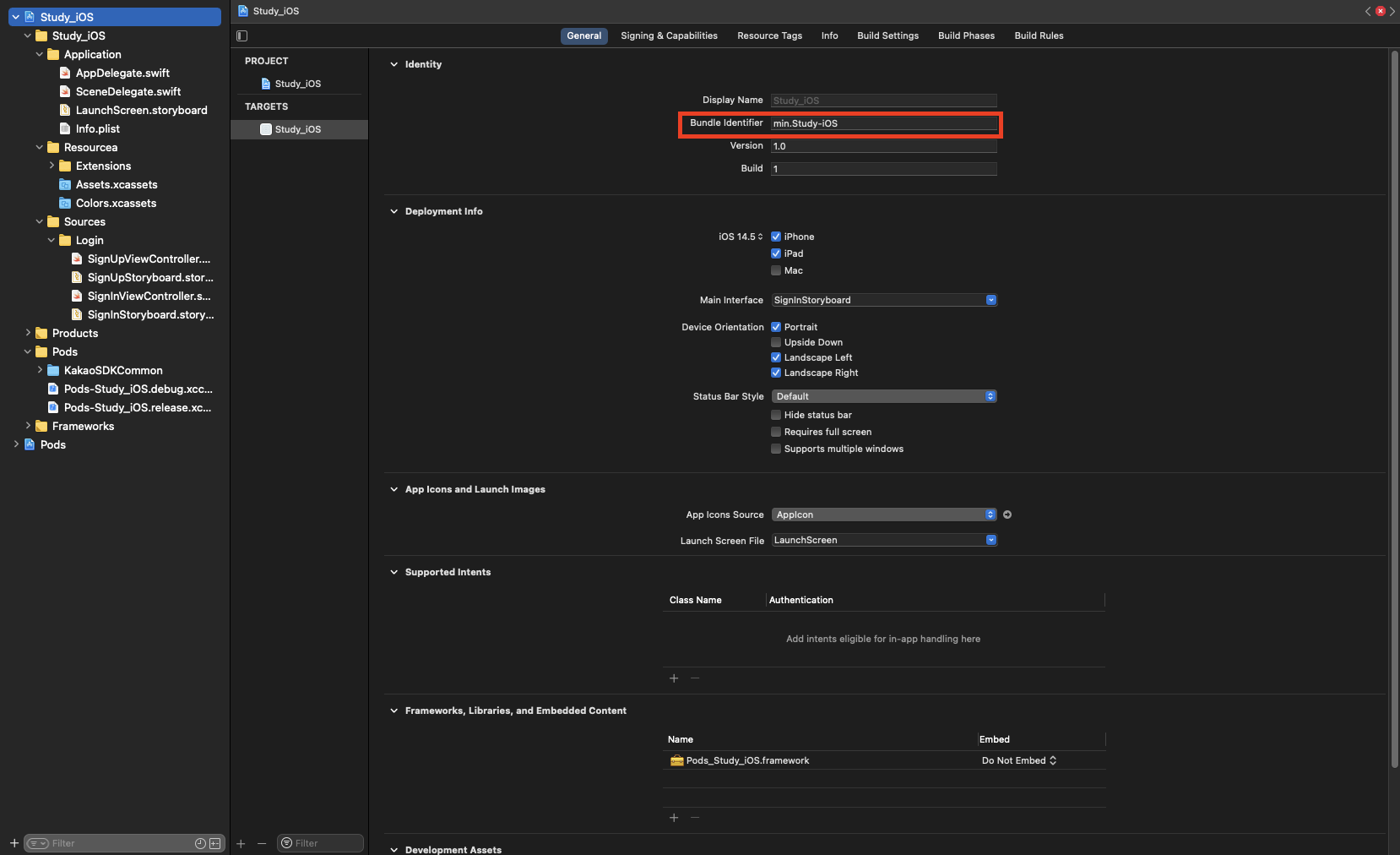Open SceneDelegate.swift in the navigator
This screenshot has height=855, width=1400.
pyautogui.click(x=128, y=91)
